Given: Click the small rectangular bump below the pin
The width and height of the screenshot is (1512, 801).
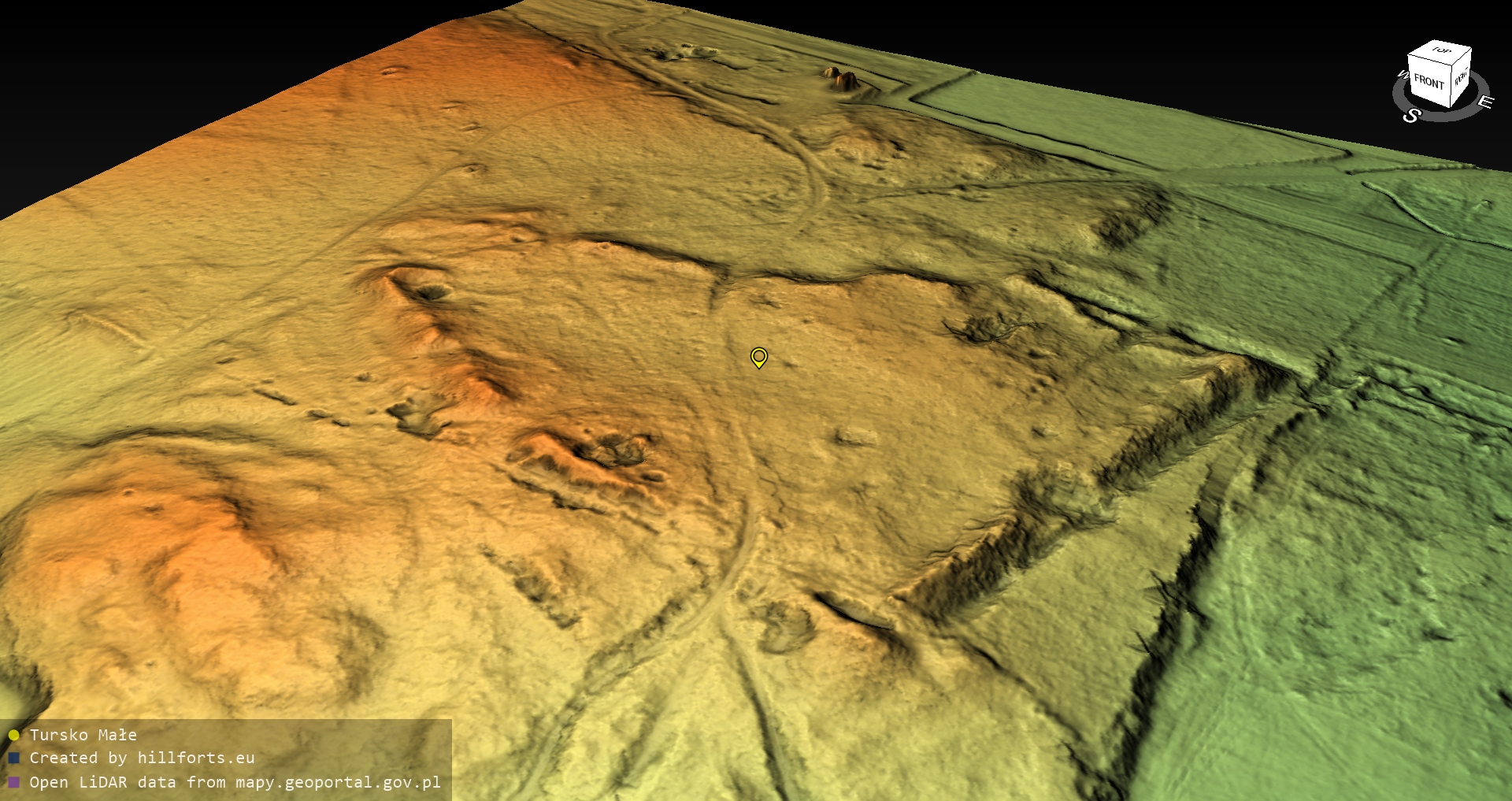Looking at the screenshot, I should click(856, 436).
